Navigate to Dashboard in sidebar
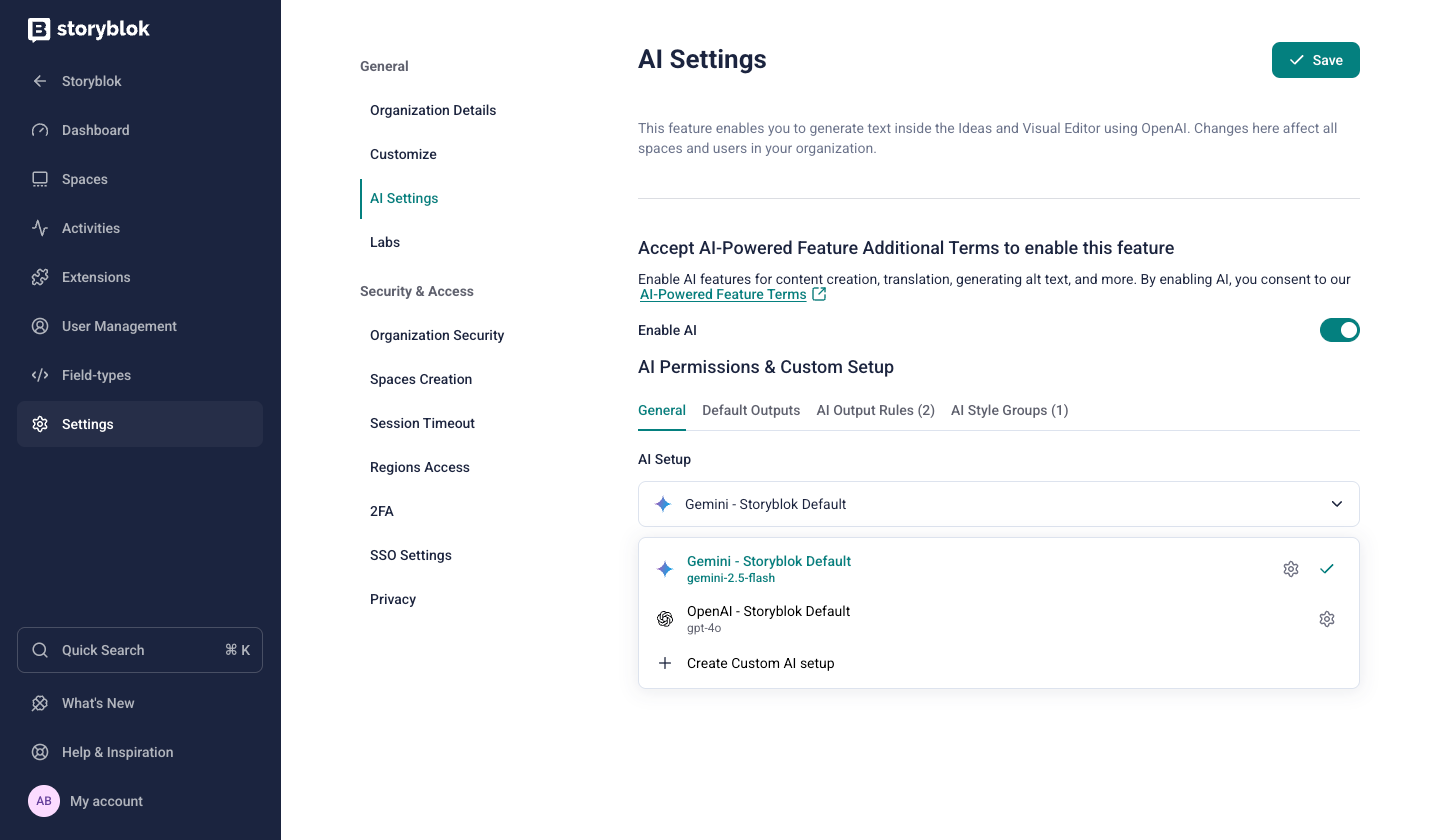Screen dimensions: 1440x840 pyautogui.click(x=140, y=130)
